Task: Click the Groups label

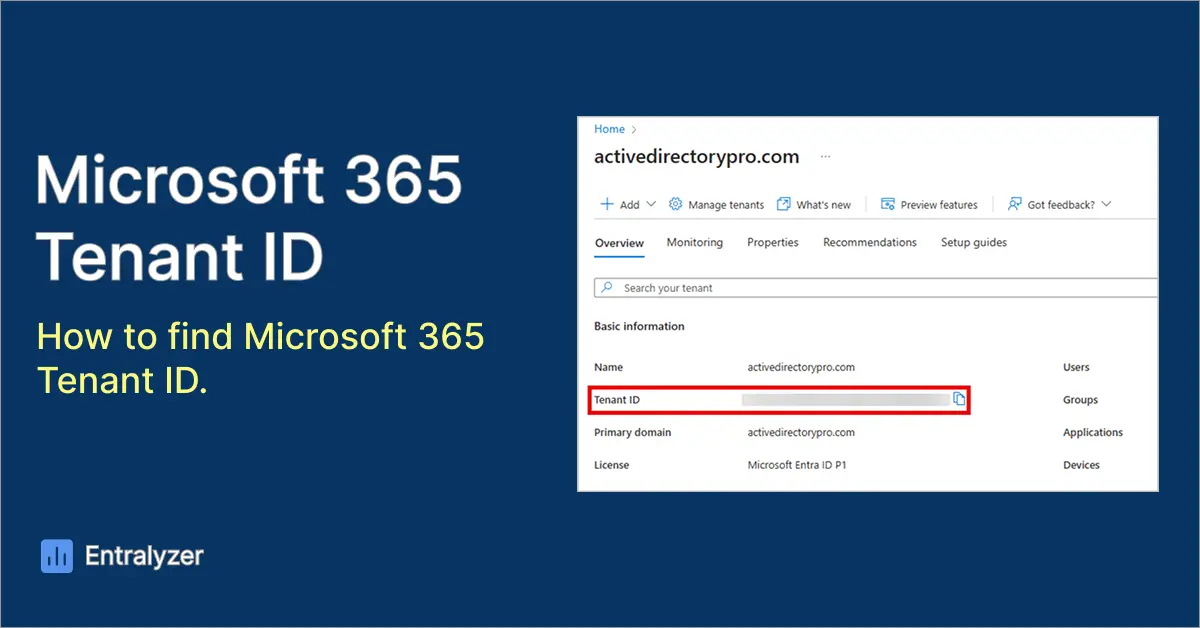Action: coord(1080,400)
